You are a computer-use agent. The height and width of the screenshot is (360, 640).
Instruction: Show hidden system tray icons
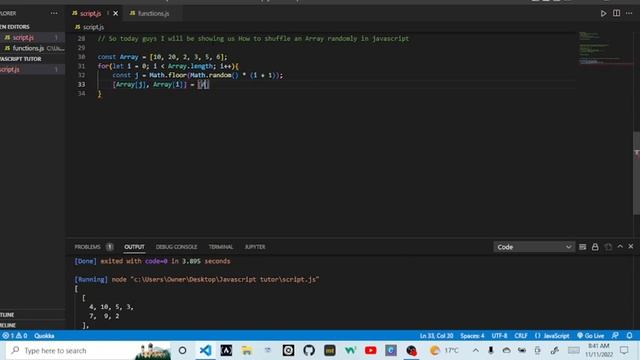476,351
